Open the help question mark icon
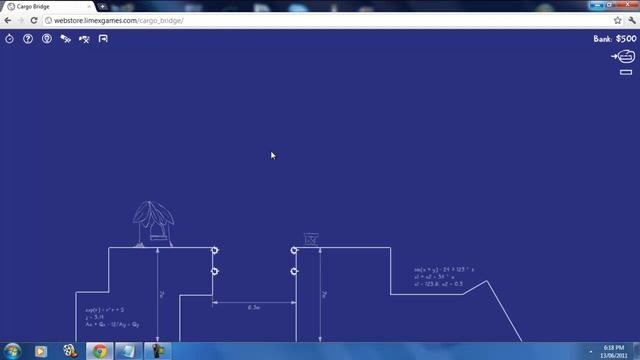 (x=28, y=39)
